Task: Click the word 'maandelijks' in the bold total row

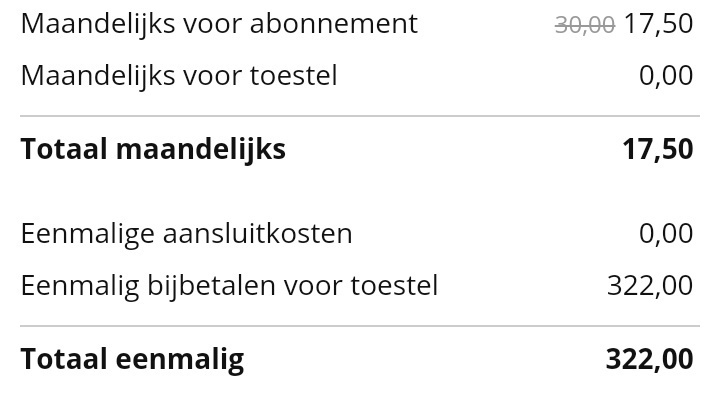Action: (201, 149)
